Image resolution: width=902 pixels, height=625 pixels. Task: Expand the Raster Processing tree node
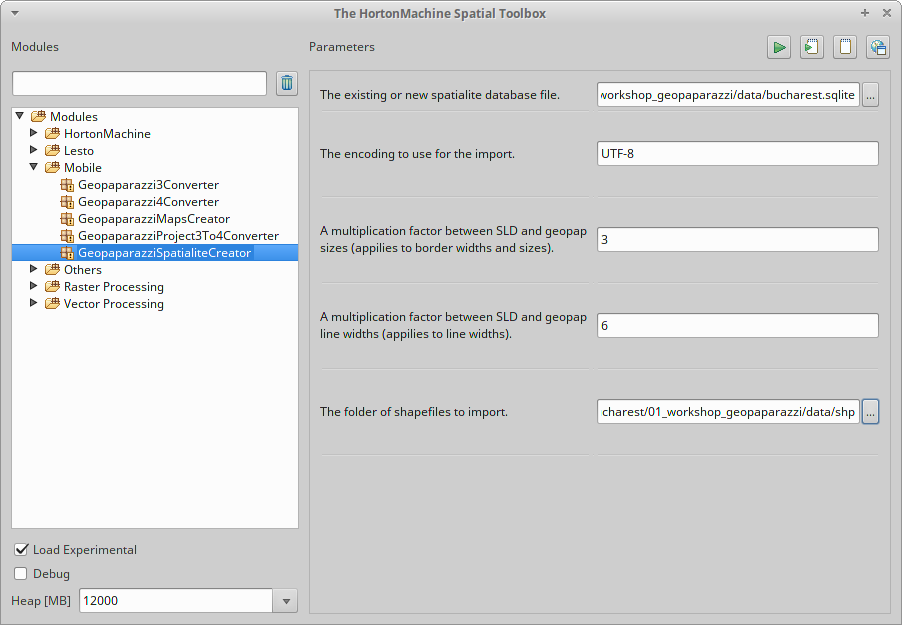pyautogui.click(x=33, y=286)
